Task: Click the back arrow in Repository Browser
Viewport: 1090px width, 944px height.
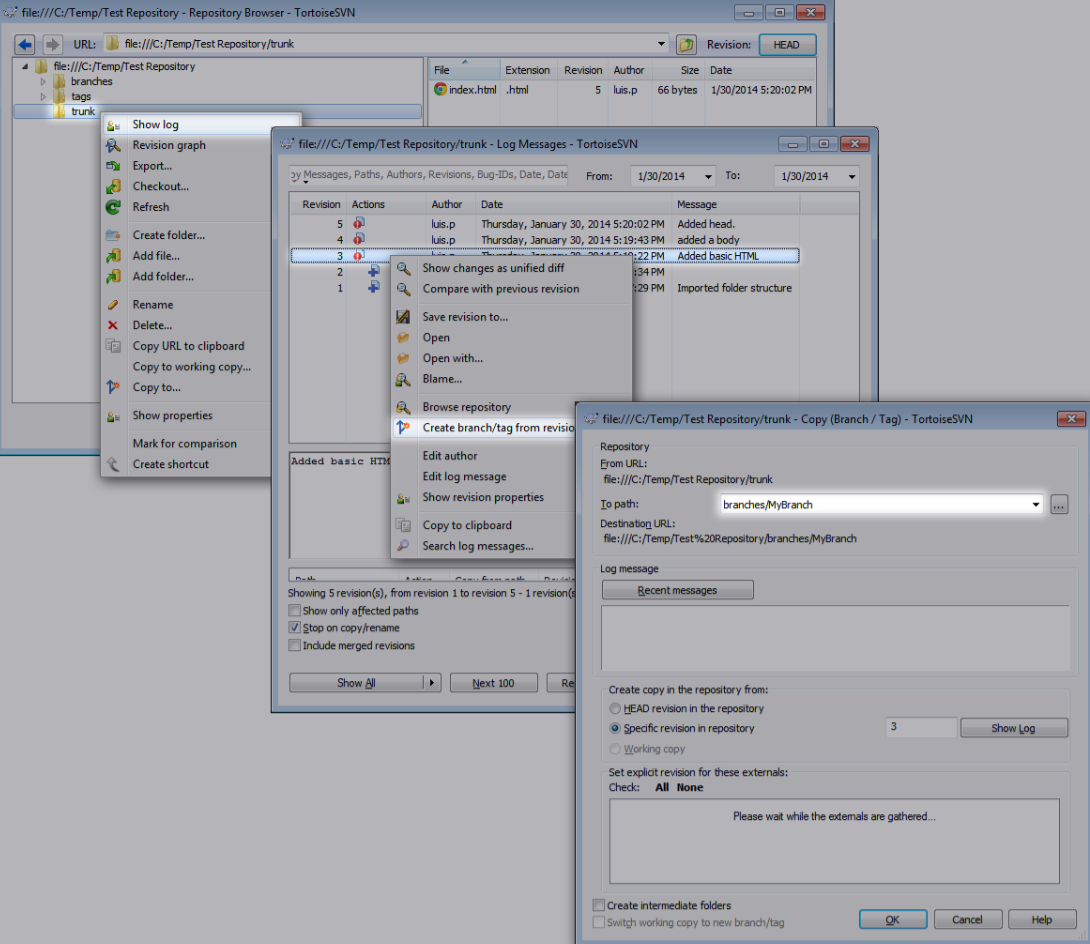Action: pyautogui.click(x=25, y=44)
